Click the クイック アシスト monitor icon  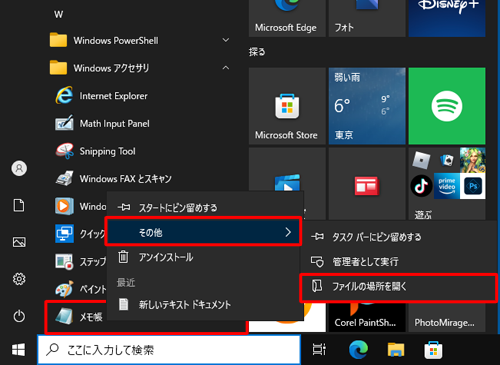pos(64,234)
